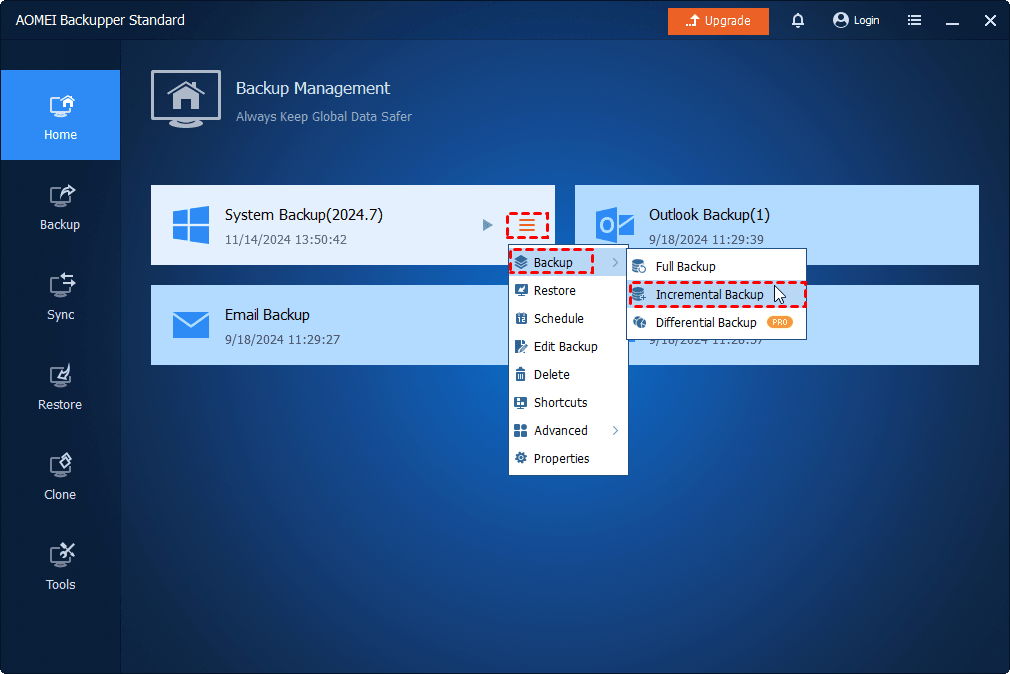Click timestamp 11/14/2024 13:50:42
The image size is (1010, 674).
coord(285,240)
